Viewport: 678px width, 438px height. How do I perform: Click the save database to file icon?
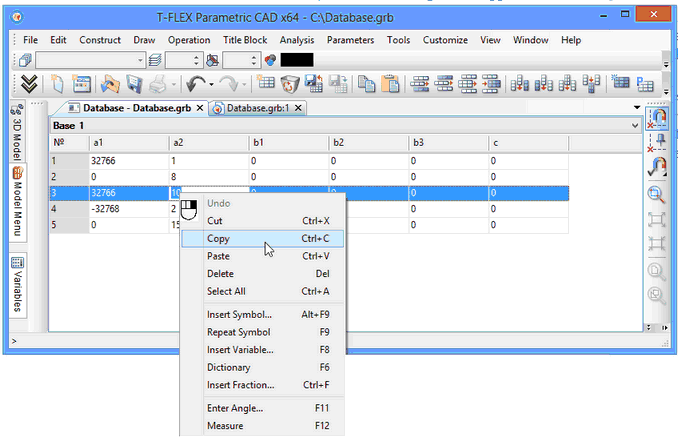click(313, 83)
